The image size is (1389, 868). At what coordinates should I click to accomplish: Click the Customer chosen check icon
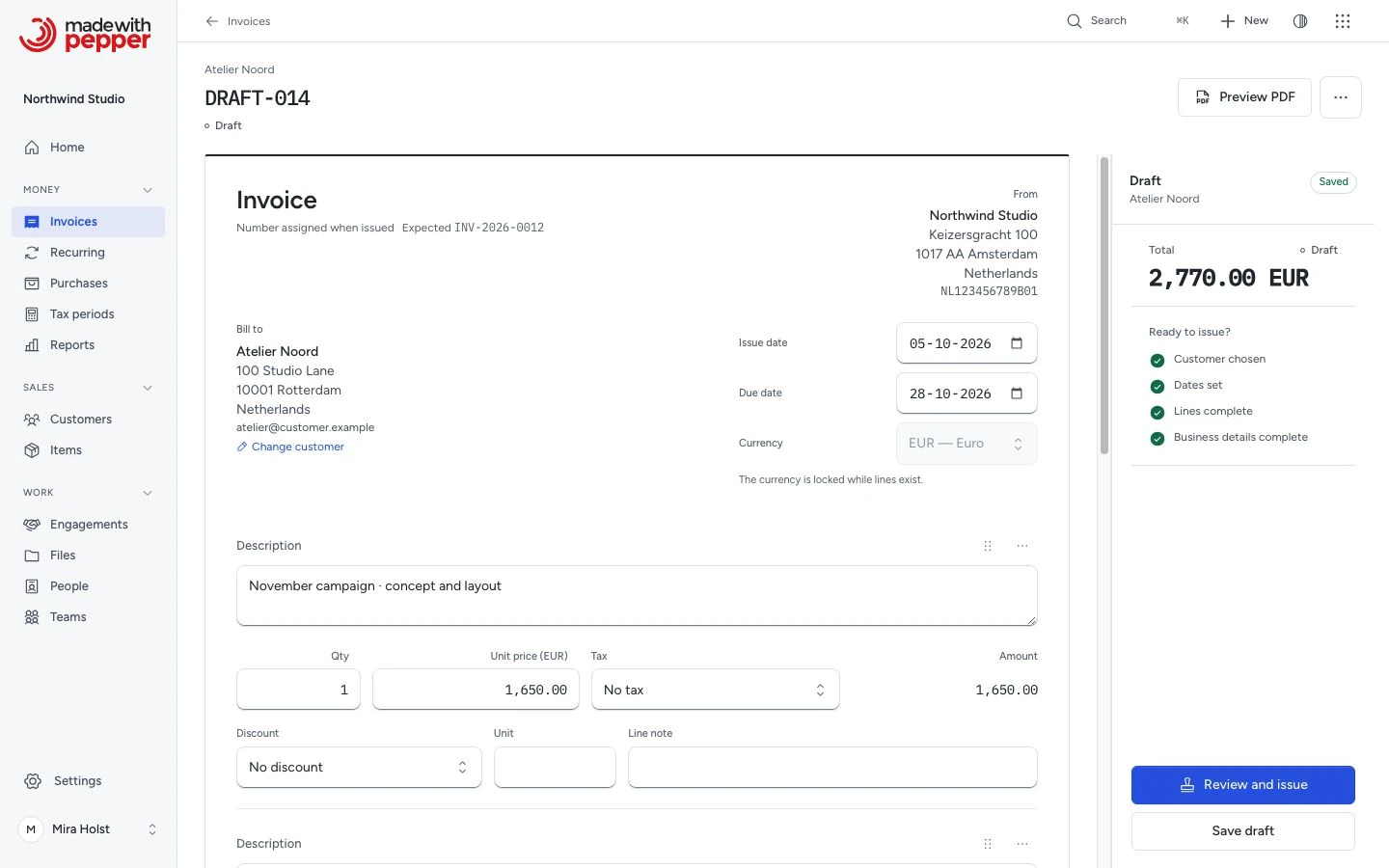[1157, 361]
